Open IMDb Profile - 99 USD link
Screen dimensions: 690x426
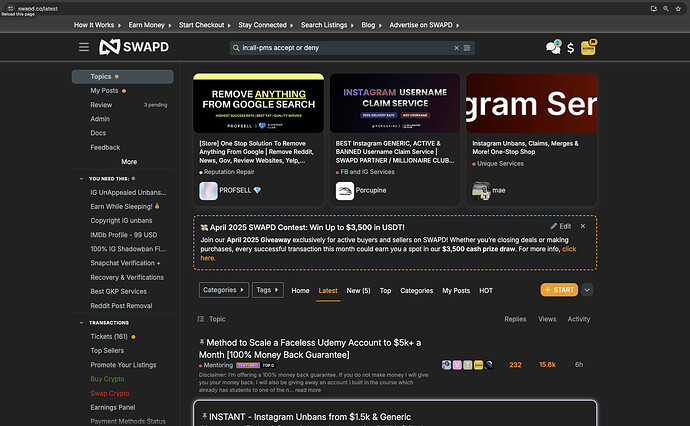click(x=124, y=235)
